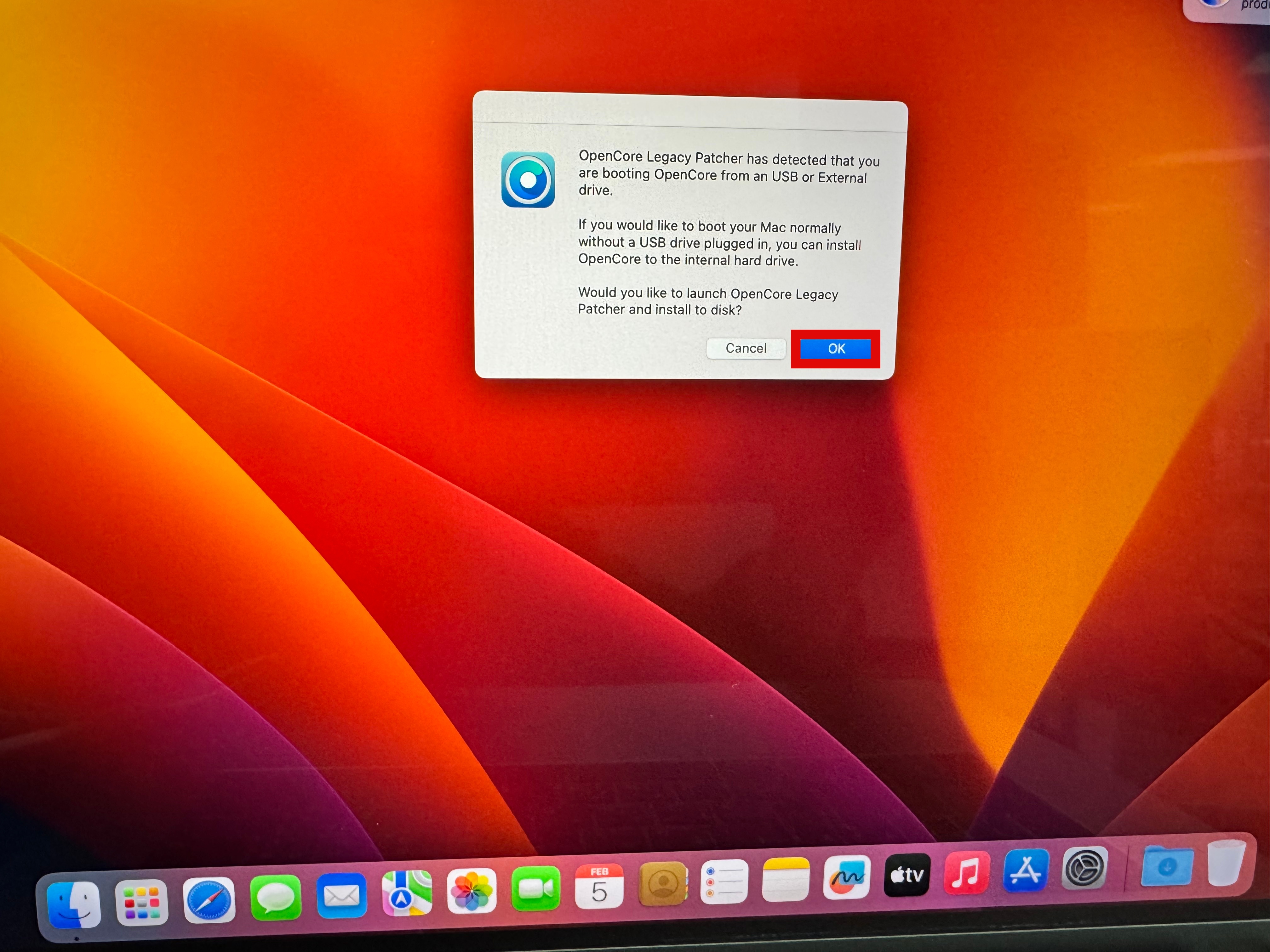Viewport: 1270px width, 952px height.
Task: Open Notes app in the Dock
Action: (x=786, y=879)
